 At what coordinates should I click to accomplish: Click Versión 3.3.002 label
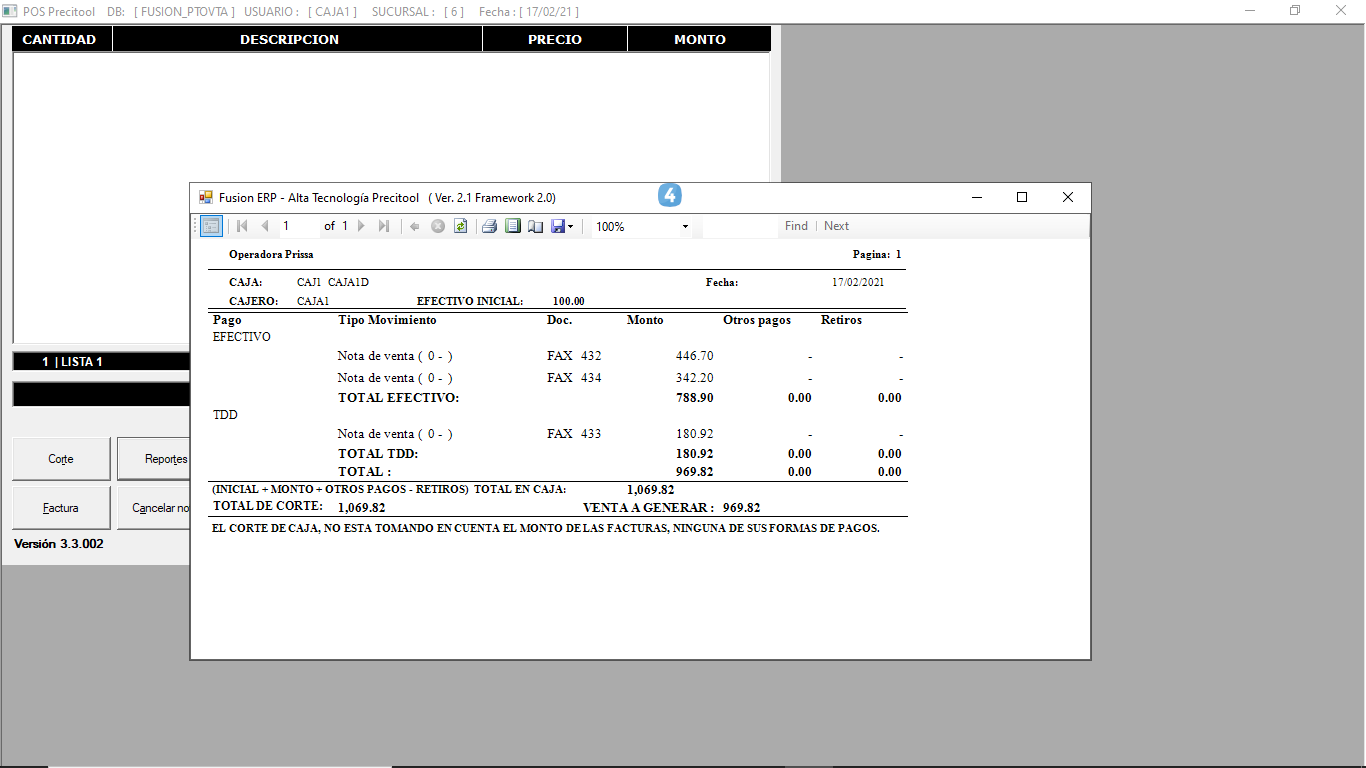coord(58,544)
